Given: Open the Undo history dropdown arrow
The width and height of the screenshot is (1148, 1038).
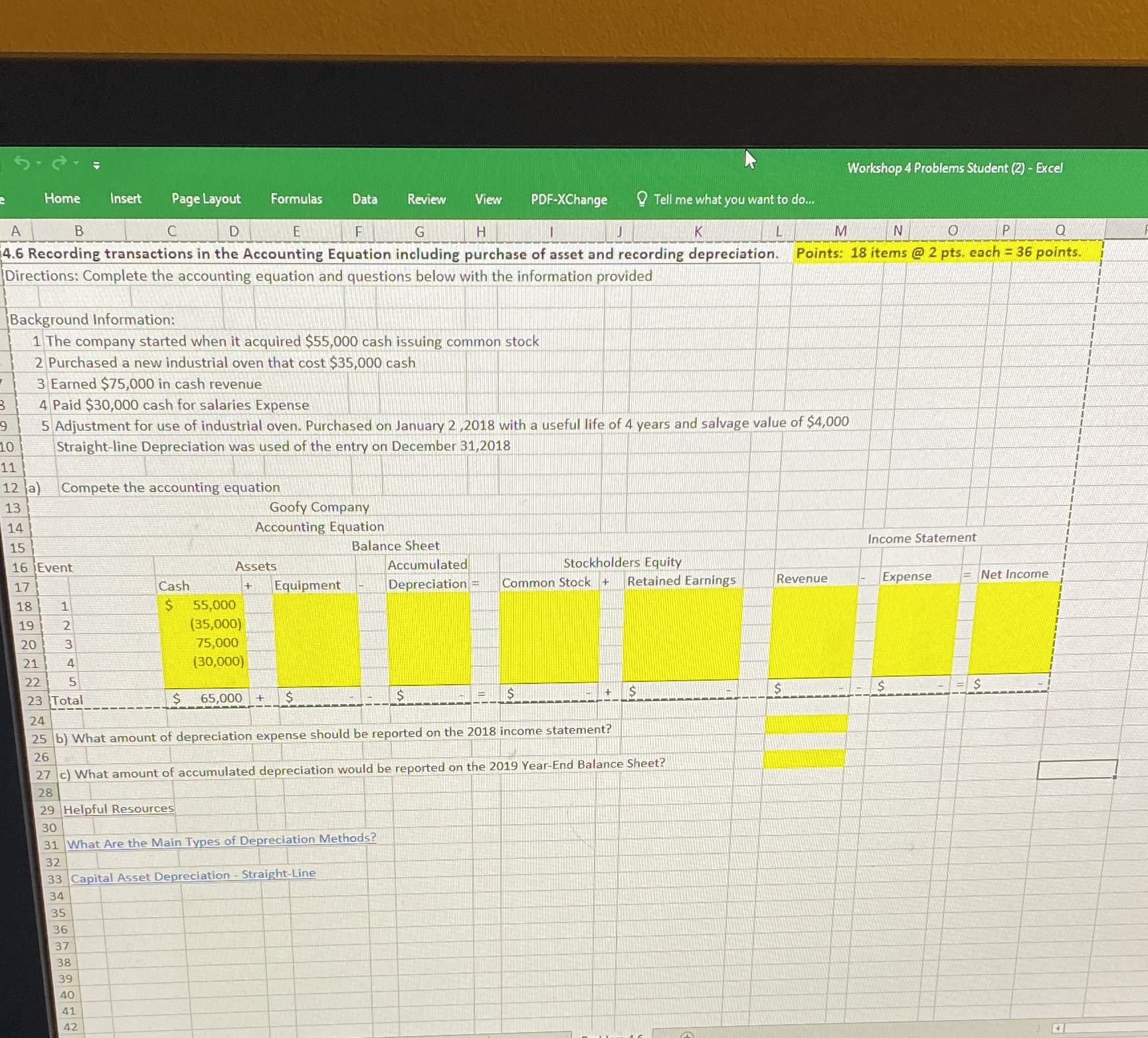Looking at the screenshot, I should [38, 163].
